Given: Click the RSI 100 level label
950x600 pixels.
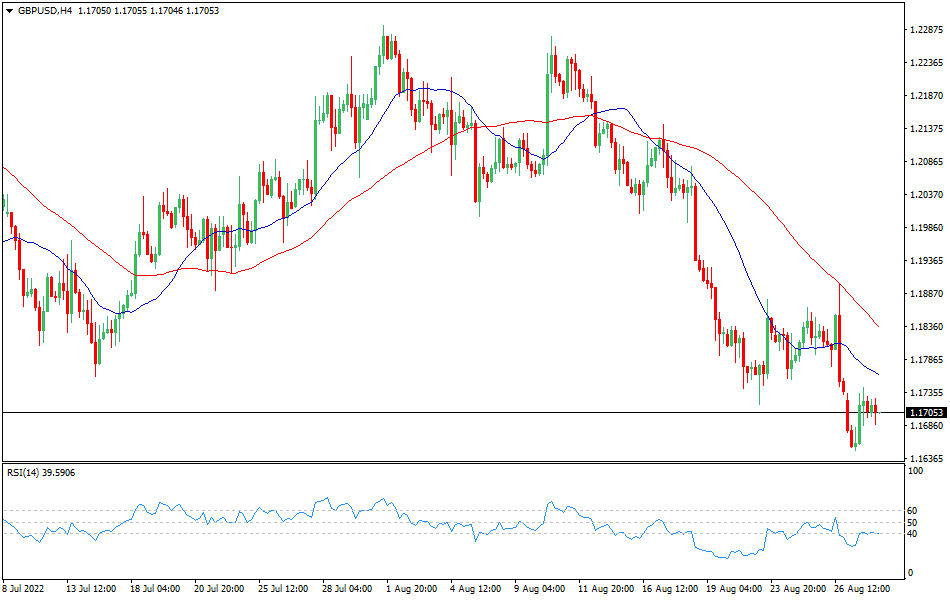Looking at the screenshot, I should click(913, 470).
